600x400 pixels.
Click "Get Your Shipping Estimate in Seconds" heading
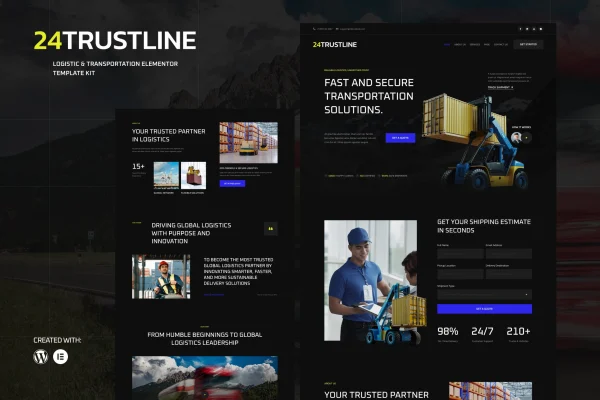point(484,226)
